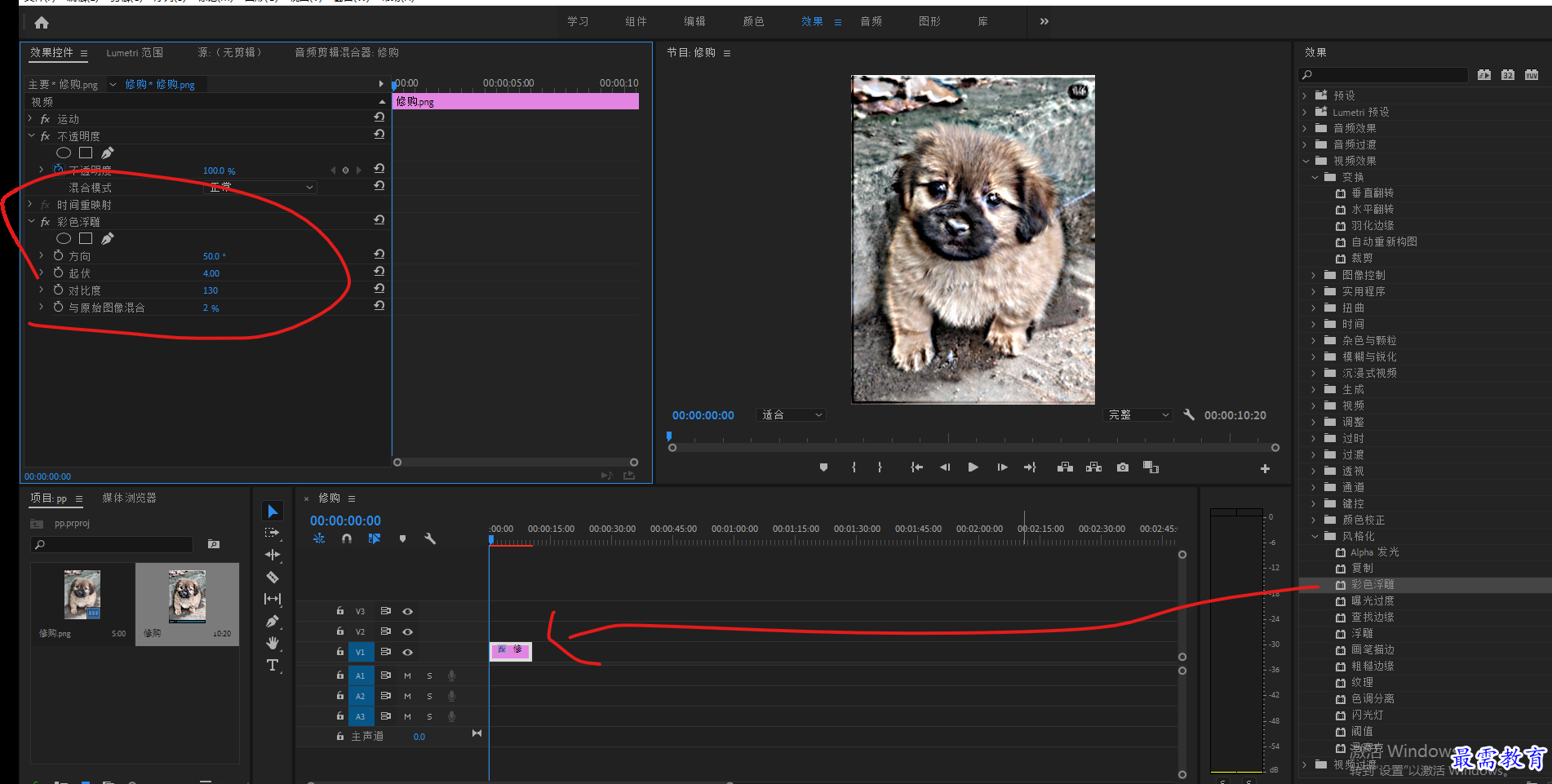Select the 彩色浮雕 effect in list
Screen dimensions: 1552x784
tap(1372, 585)
